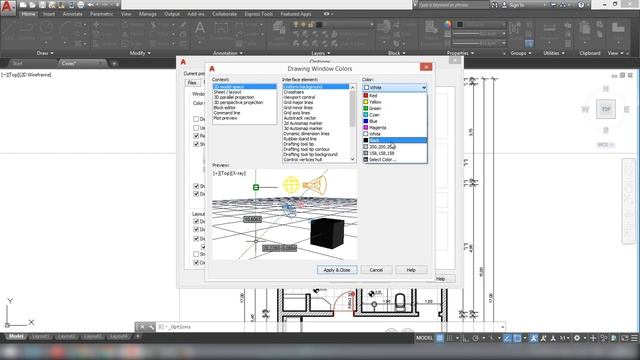
Task: Click the Layer Properties icon in ribbon
Action: (279, 31)
